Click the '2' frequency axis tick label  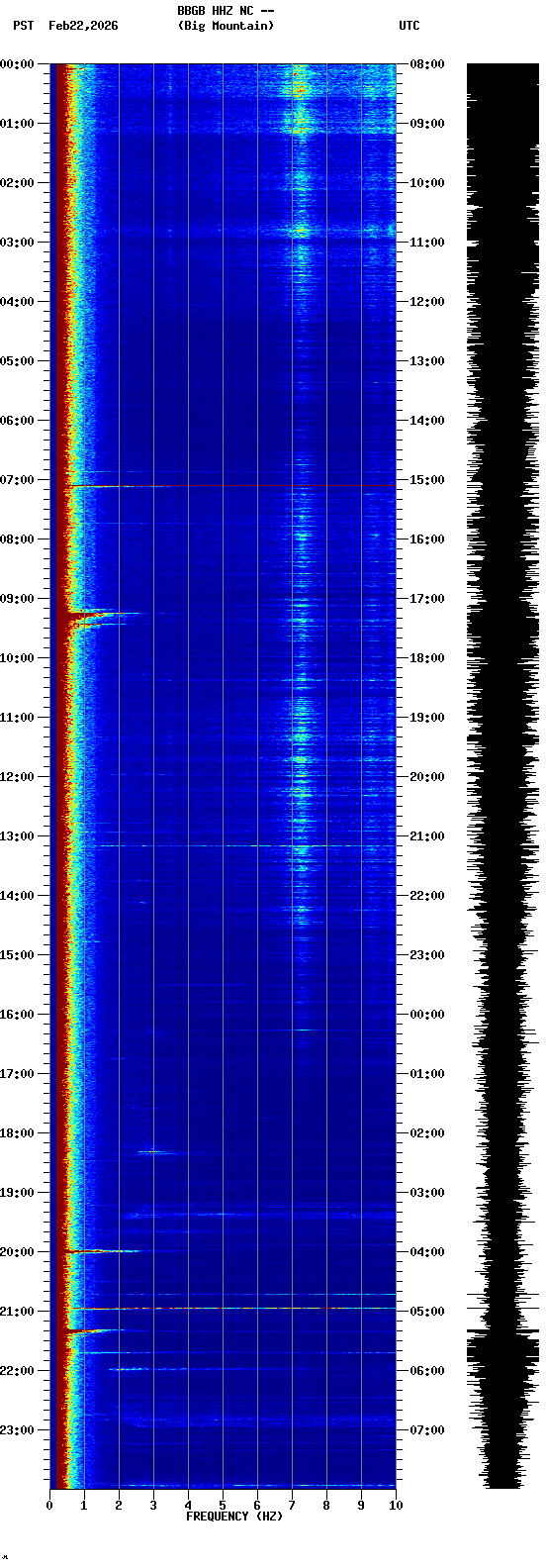[119, 1506]
